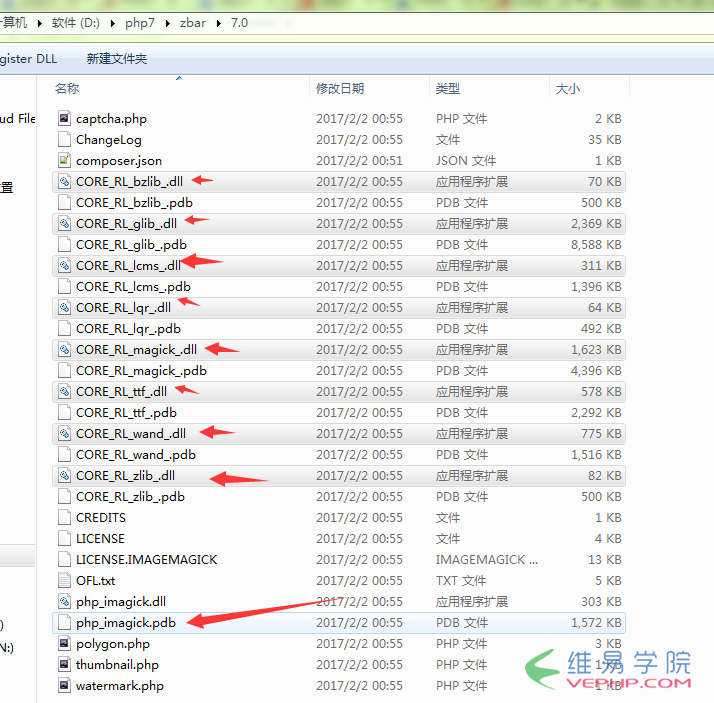Select the CORE_RL_lcms_.dll file icon
The image size is (714, 703).
pos(65,265)
